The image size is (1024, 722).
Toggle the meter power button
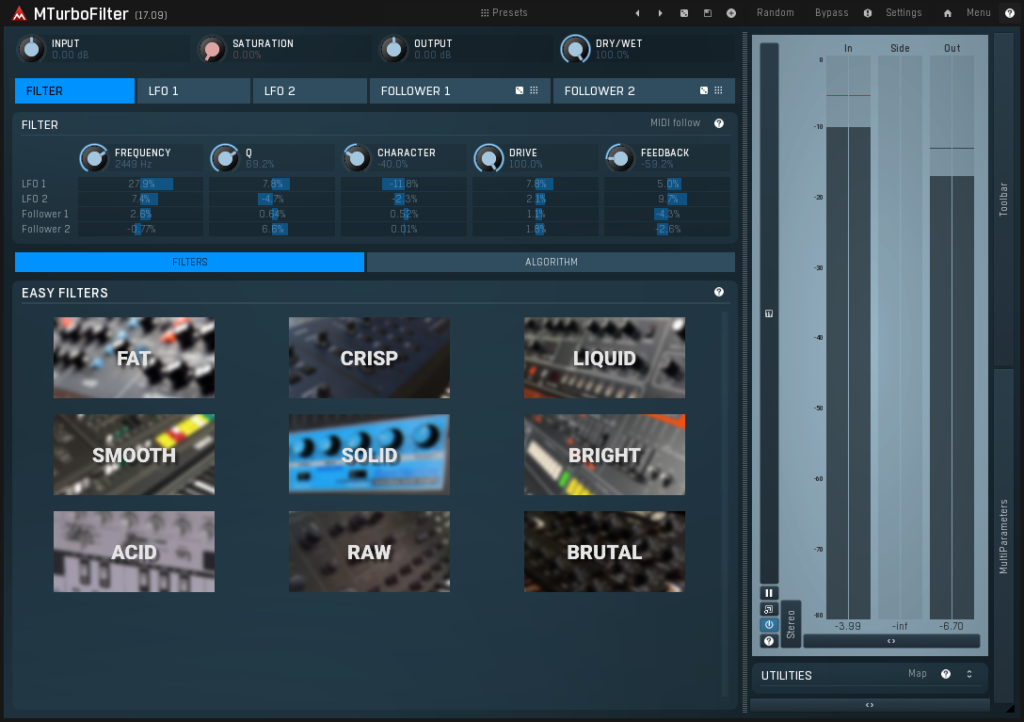click(769, 625)
